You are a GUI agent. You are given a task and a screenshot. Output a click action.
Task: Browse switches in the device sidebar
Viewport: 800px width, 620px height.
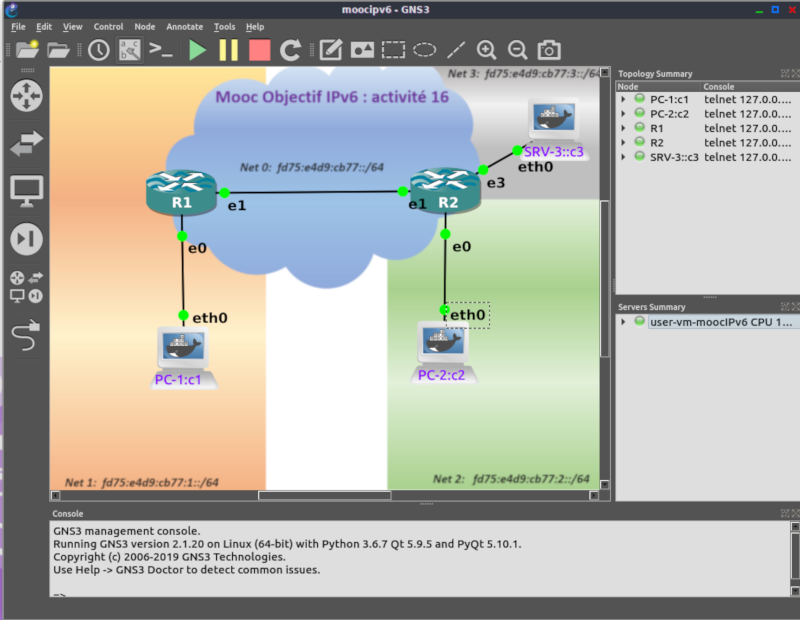click(x=27, y=143)
